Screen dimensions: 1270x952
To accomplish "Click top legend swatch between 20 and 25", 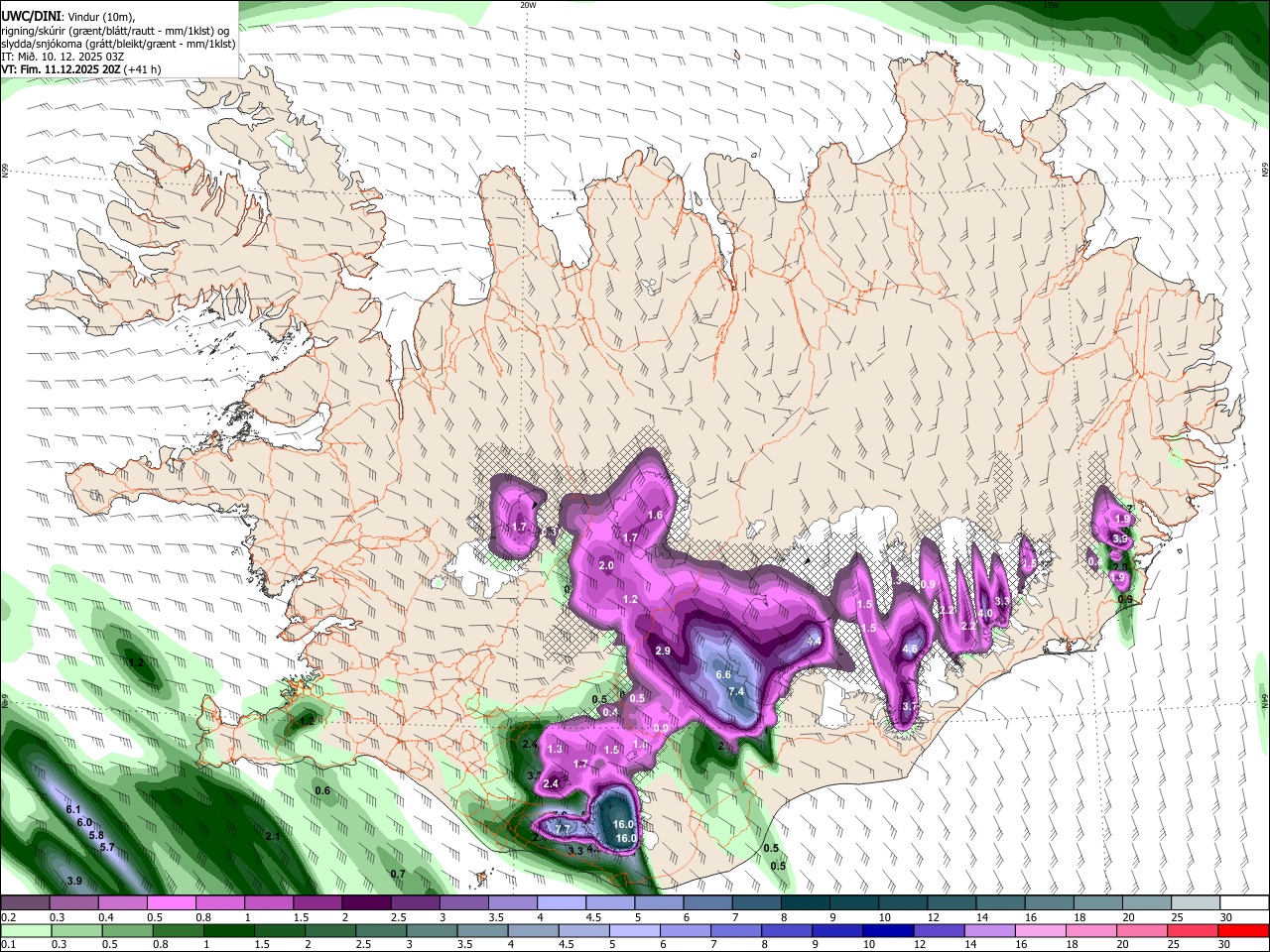I will [x=1147, y=902].
